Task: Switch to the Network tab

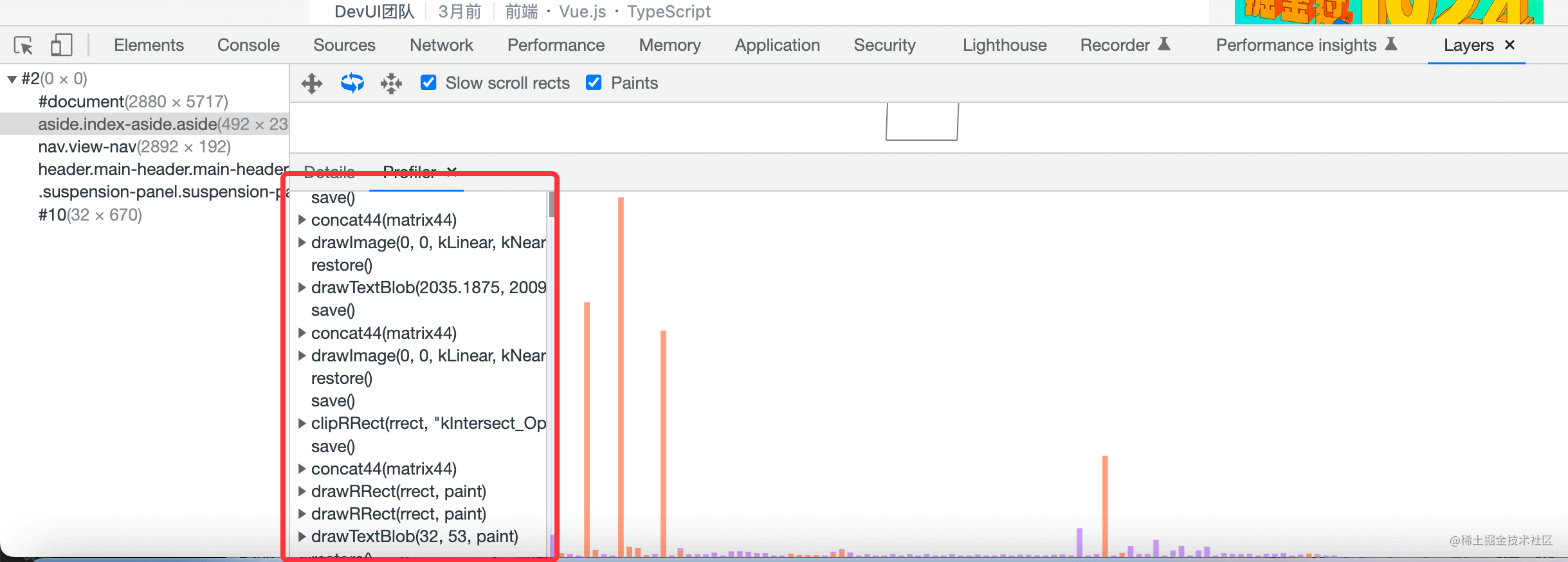Action: [x=441, y=45]
